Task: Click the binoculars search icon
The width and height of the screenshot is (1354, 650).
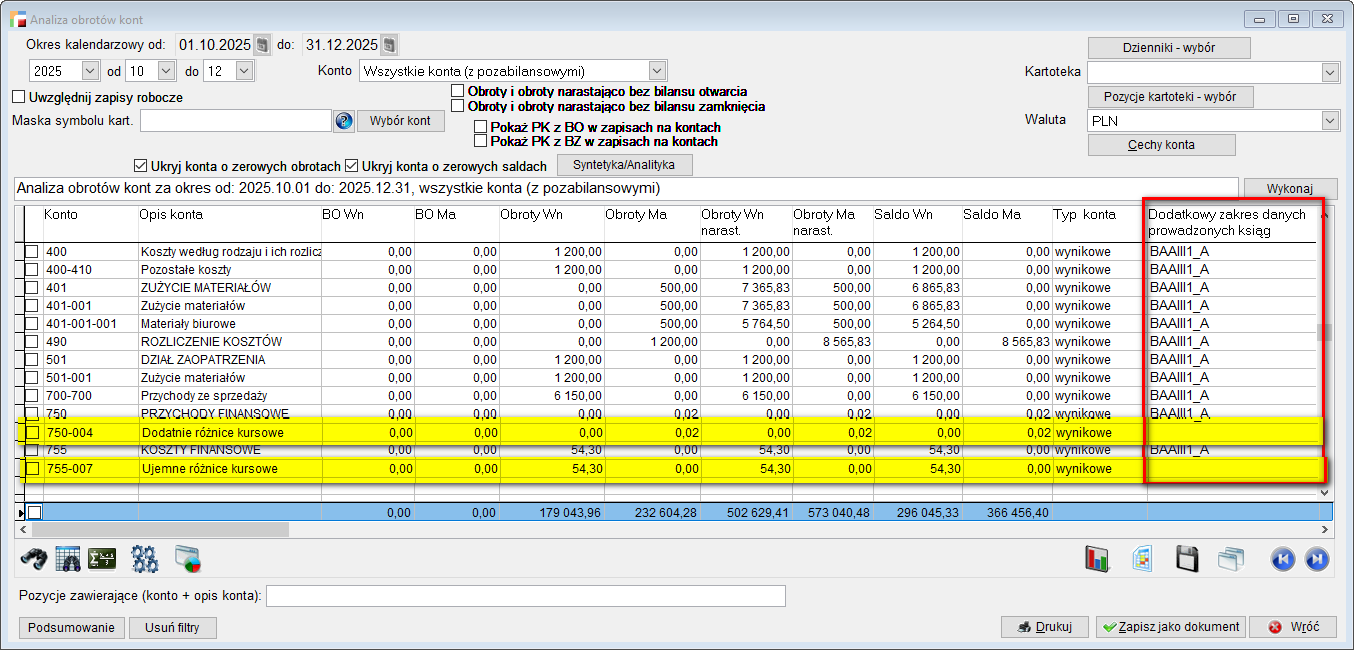Action: (x=34, y=559)
